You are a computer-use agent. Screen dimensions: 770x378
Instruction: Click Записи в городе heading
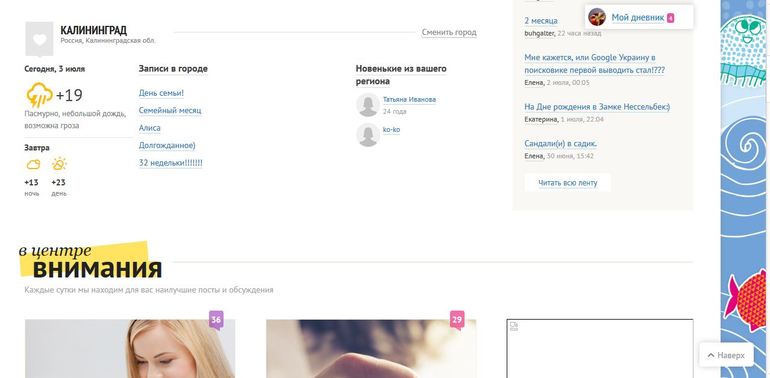(173, 69)
